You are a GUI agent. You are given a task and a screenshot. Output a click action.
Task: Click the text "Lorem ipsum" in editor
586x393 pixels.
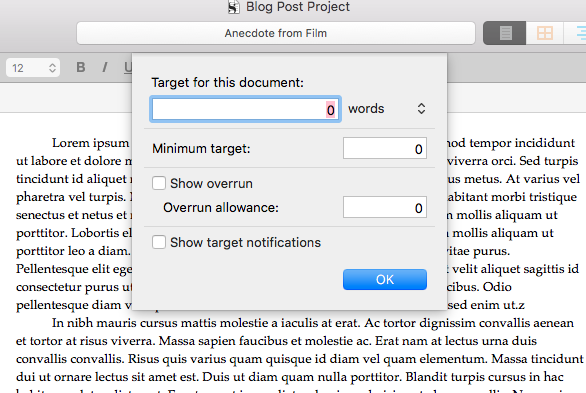click(x=90, y=143)
